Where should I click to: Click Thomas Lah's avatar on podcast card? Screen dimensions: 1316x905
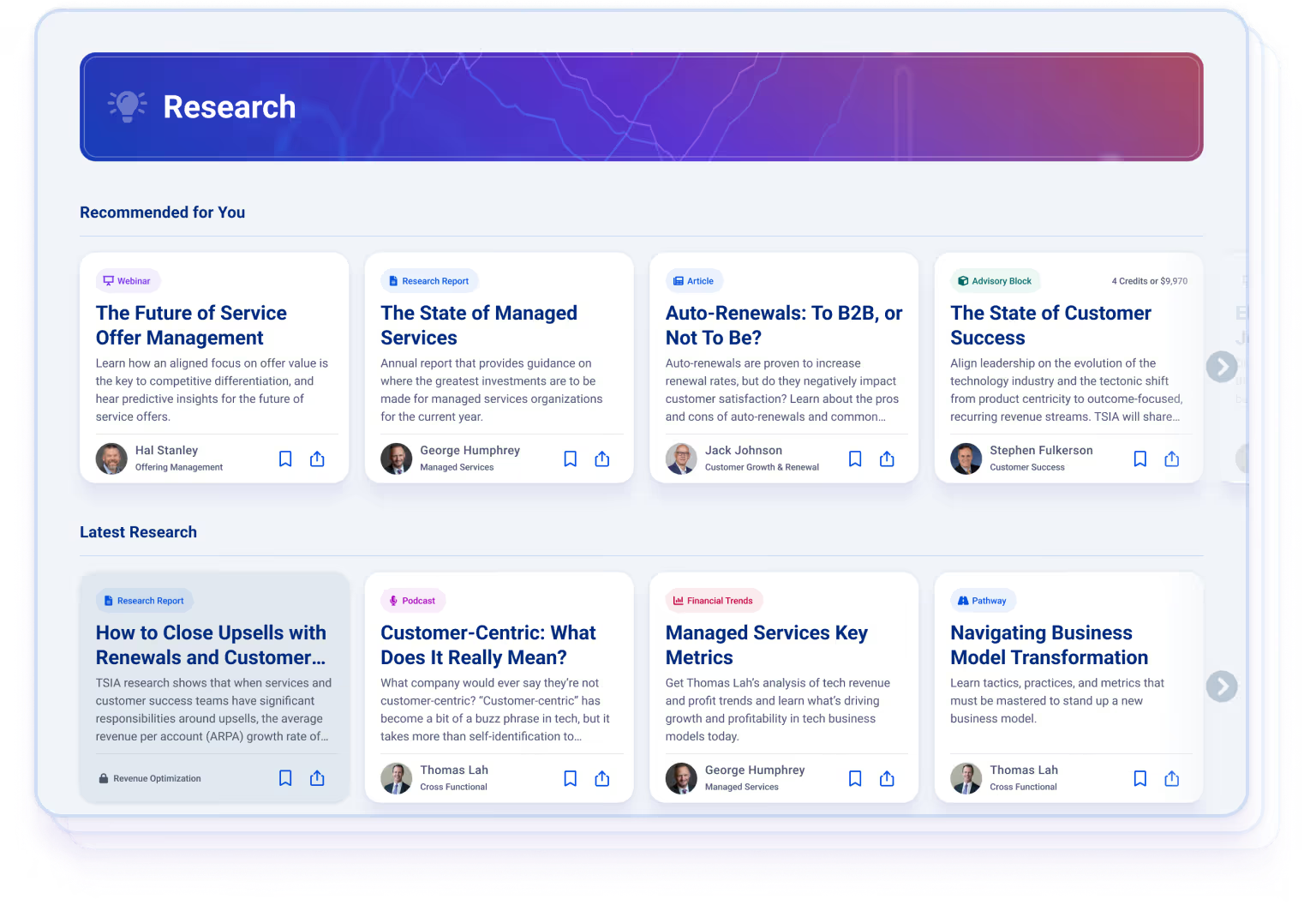(397, 778)
